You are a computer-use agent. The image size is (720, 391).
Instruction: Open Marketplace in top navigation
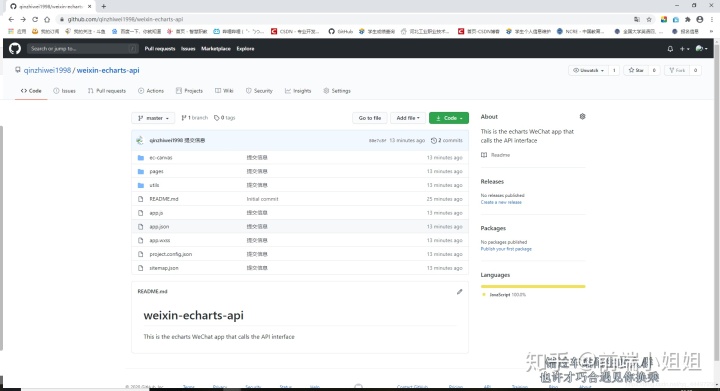(216, 49)
